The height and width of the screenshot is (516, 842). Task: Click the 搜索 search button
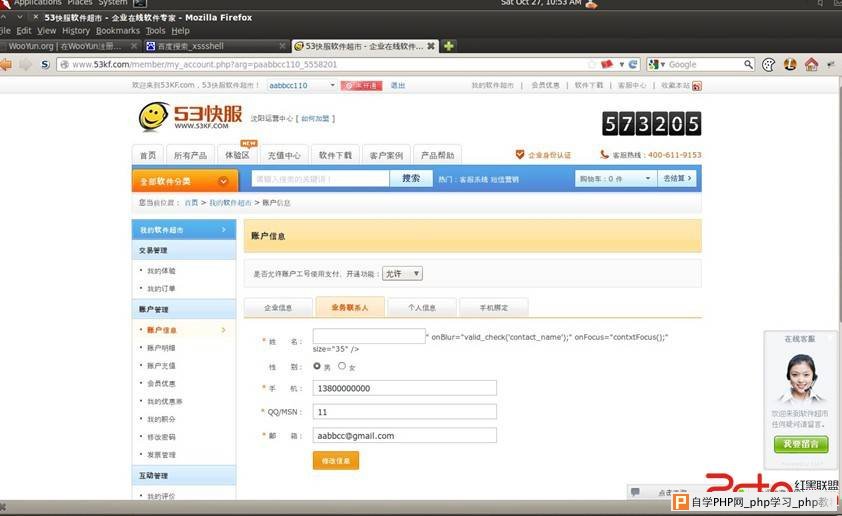coord(411,178)
